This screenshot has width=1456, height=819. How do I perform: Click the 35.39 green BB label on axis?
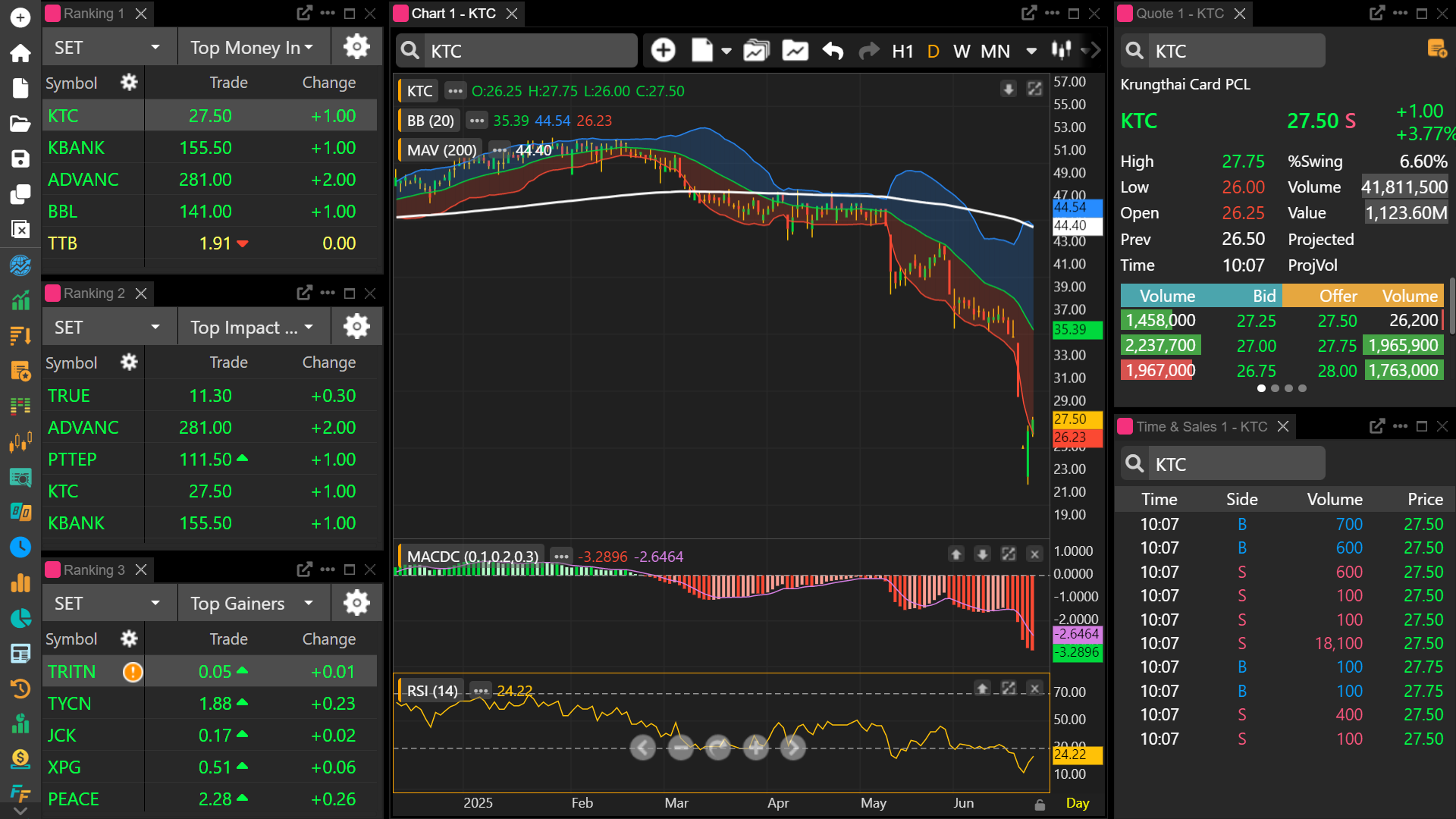[x=1077, y=330]
